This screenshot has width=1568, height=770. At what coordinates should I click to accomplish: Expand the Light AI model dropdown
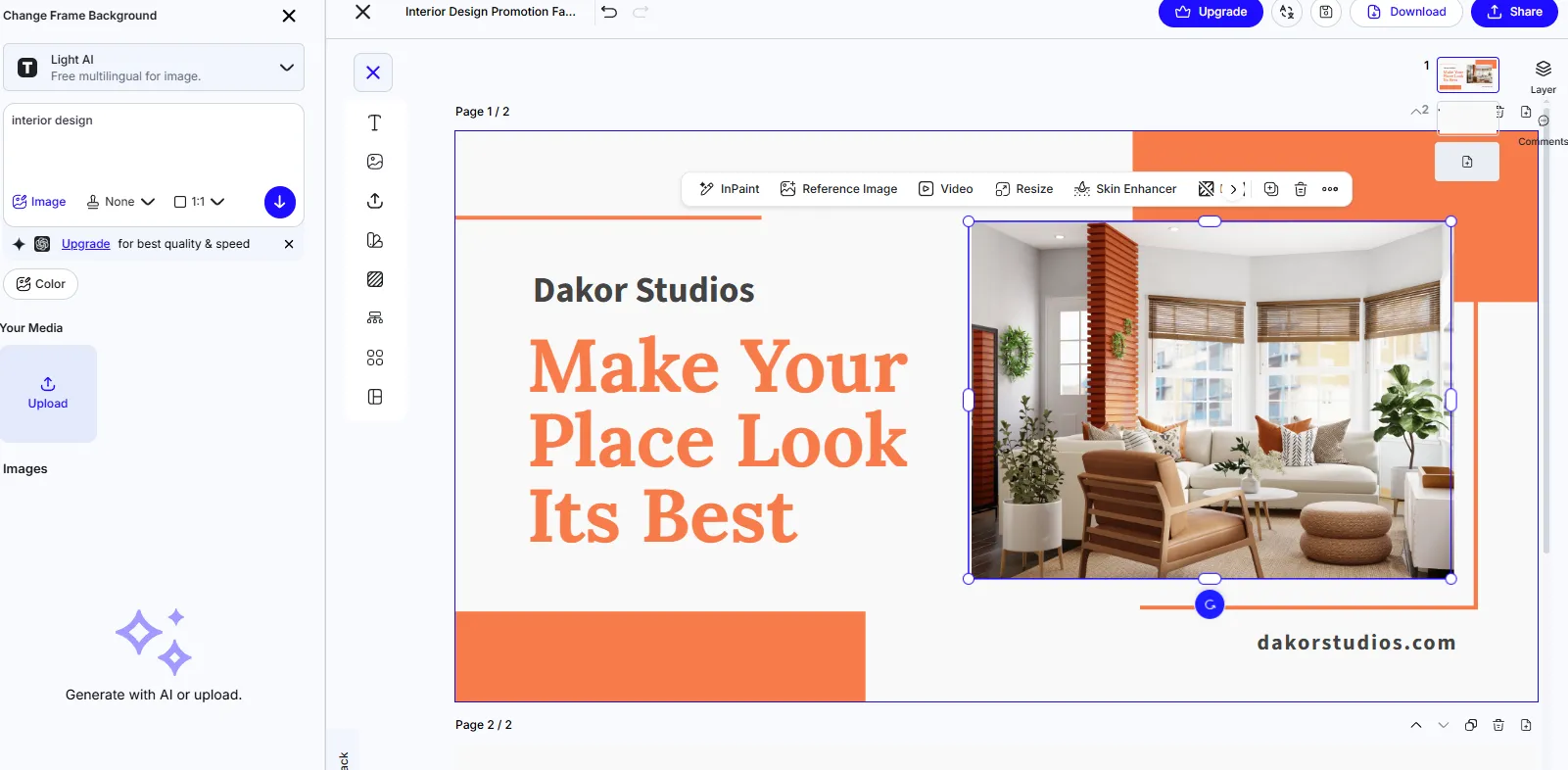[286, 68]
